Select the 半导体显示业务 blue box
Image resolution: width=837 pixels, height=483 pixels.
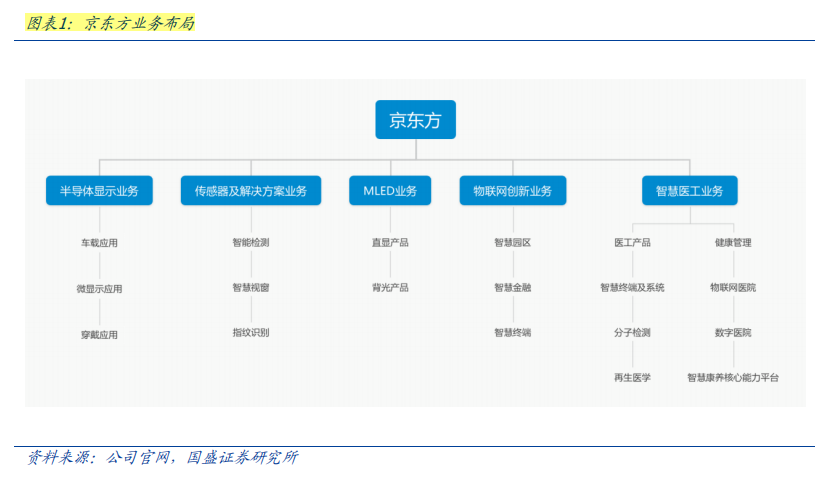[x=99, y=191]
